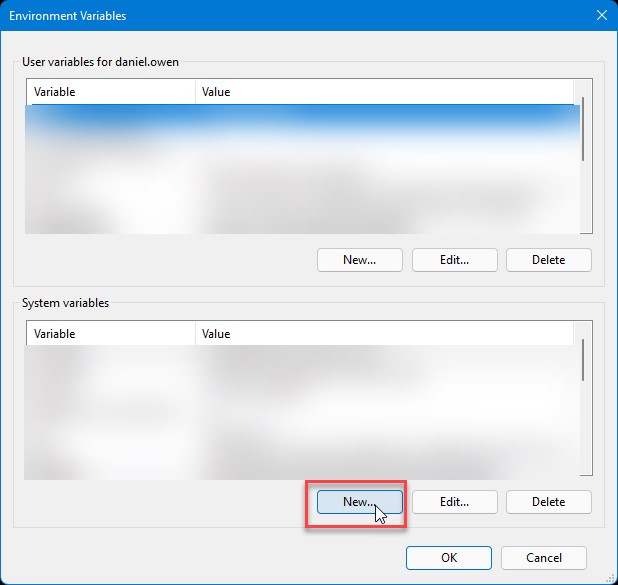618x585 pixels.
Task: Grab the window resize grip in the corner
Action: (x=611, y=578)
